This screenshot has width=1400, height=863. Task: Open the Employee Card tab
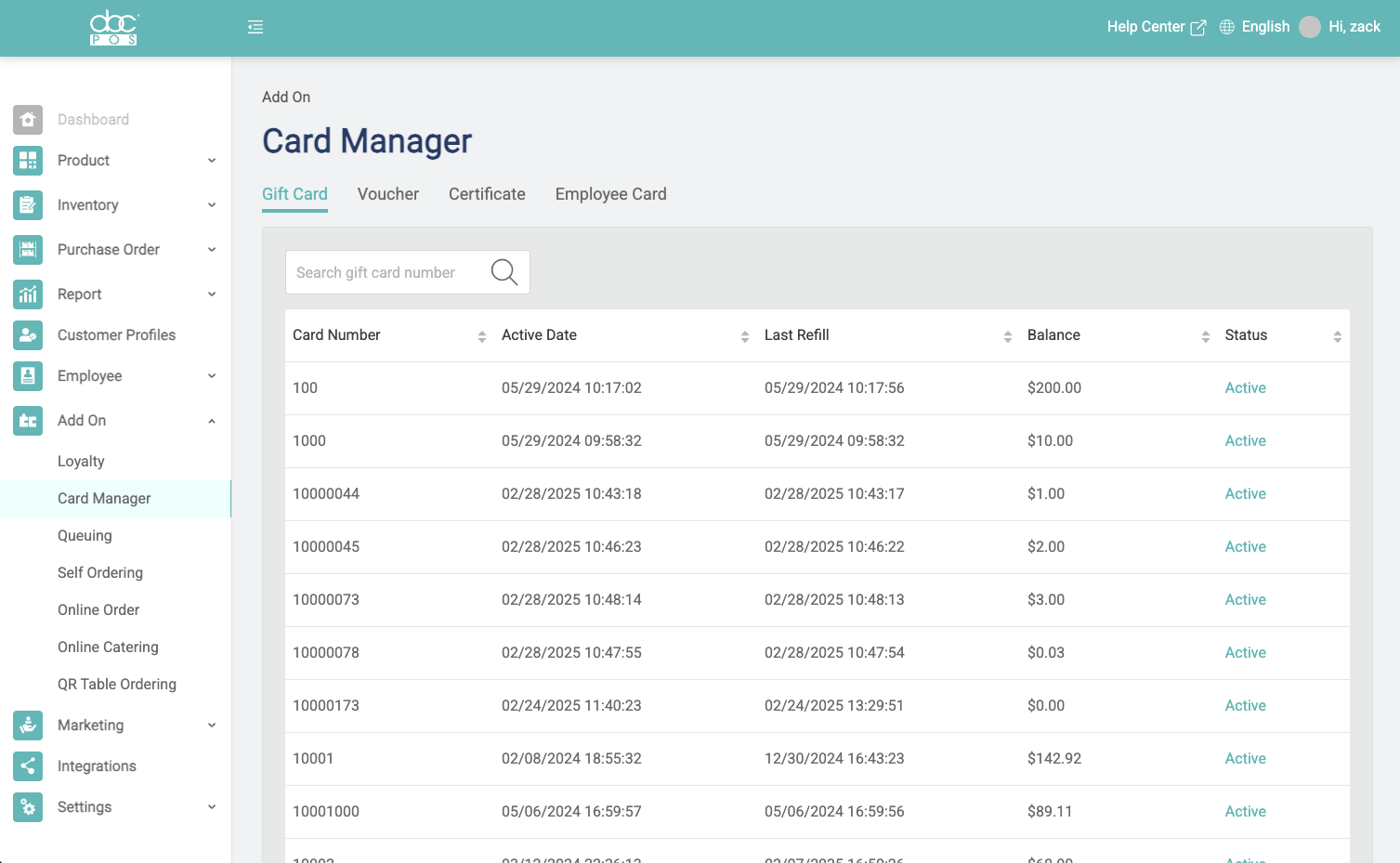click(x=610, y=194)
